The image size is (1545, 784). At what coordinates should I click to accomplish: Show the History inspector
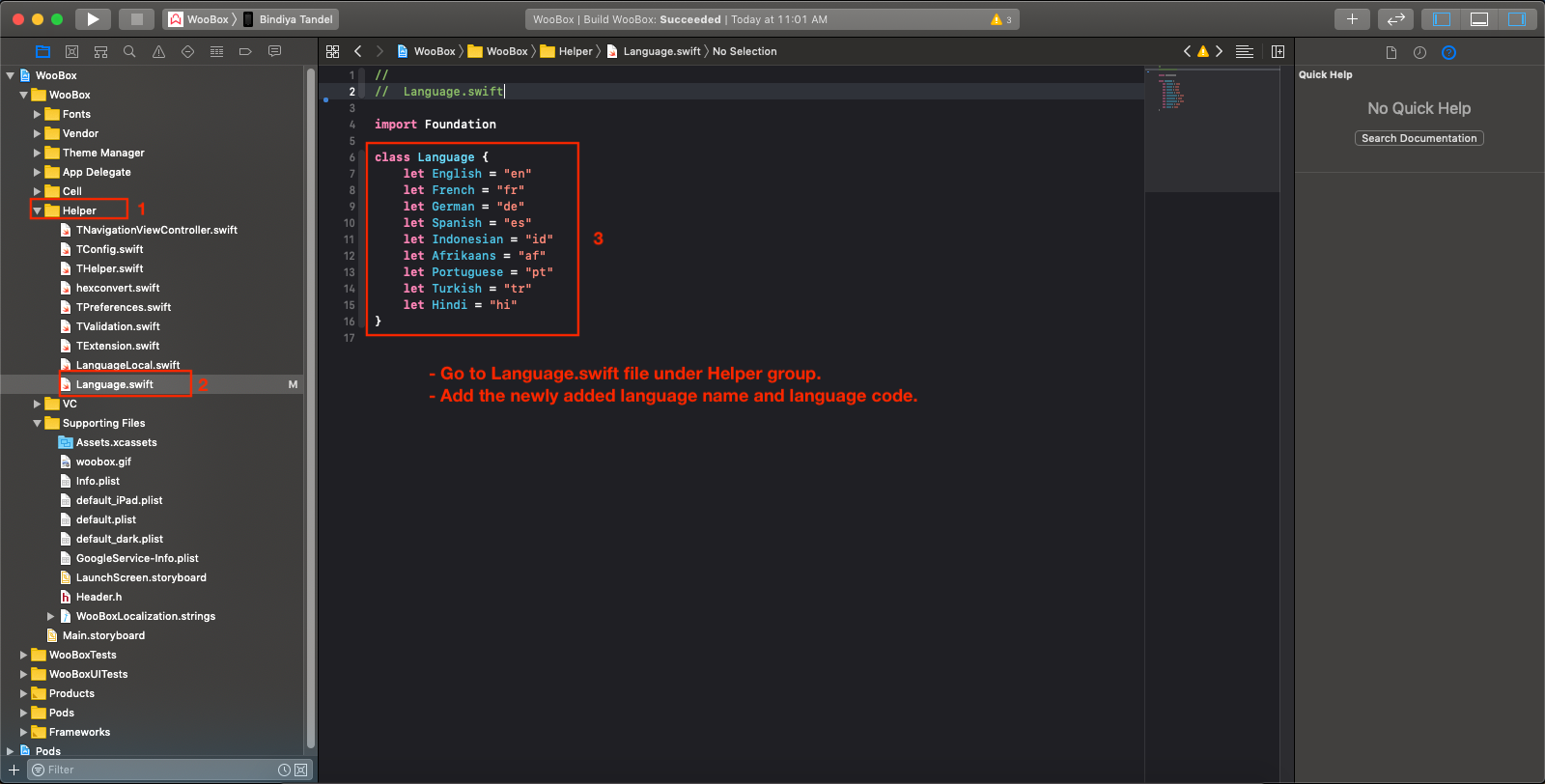(x=1419, y=52)
